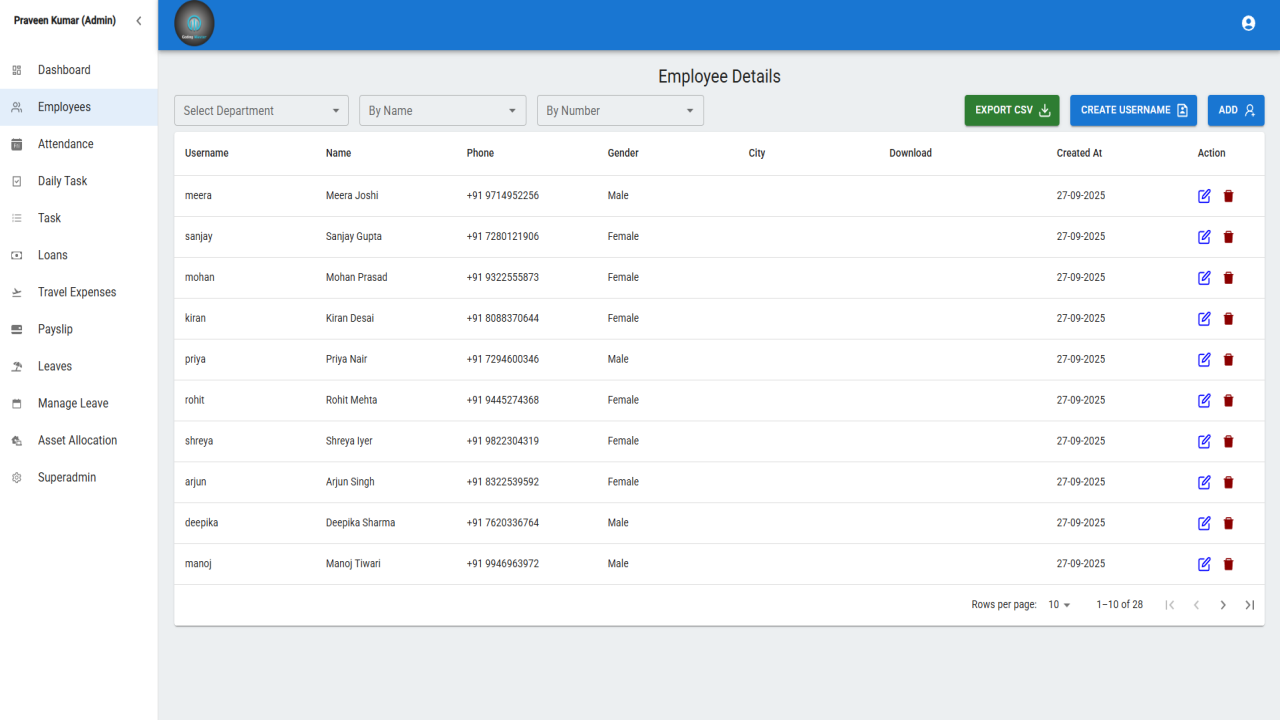Delete sanjay's employee record
1280x720 pixels.
click(x=1228, y=237)
